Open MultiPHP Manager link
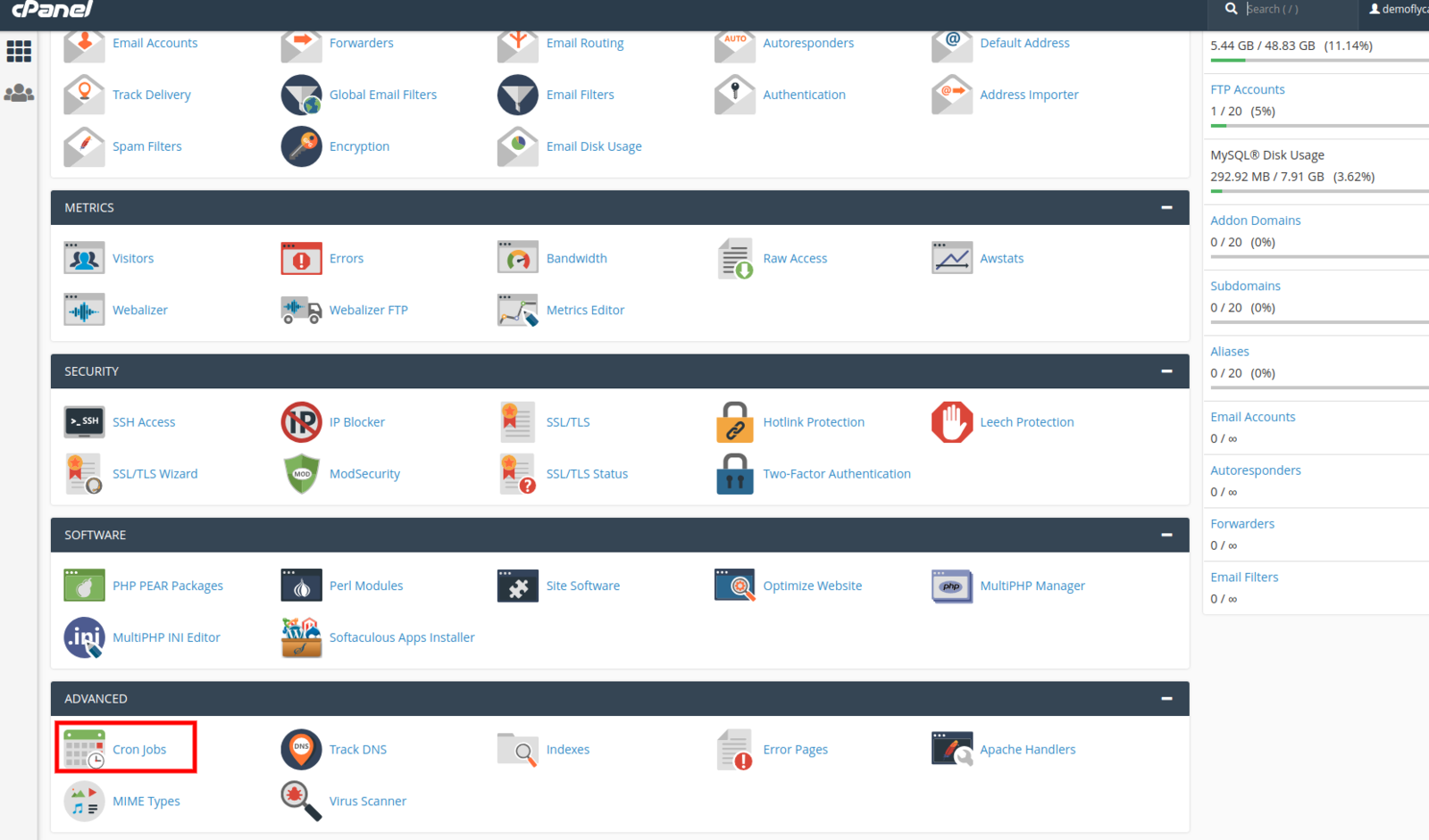 coord(1032,586)
